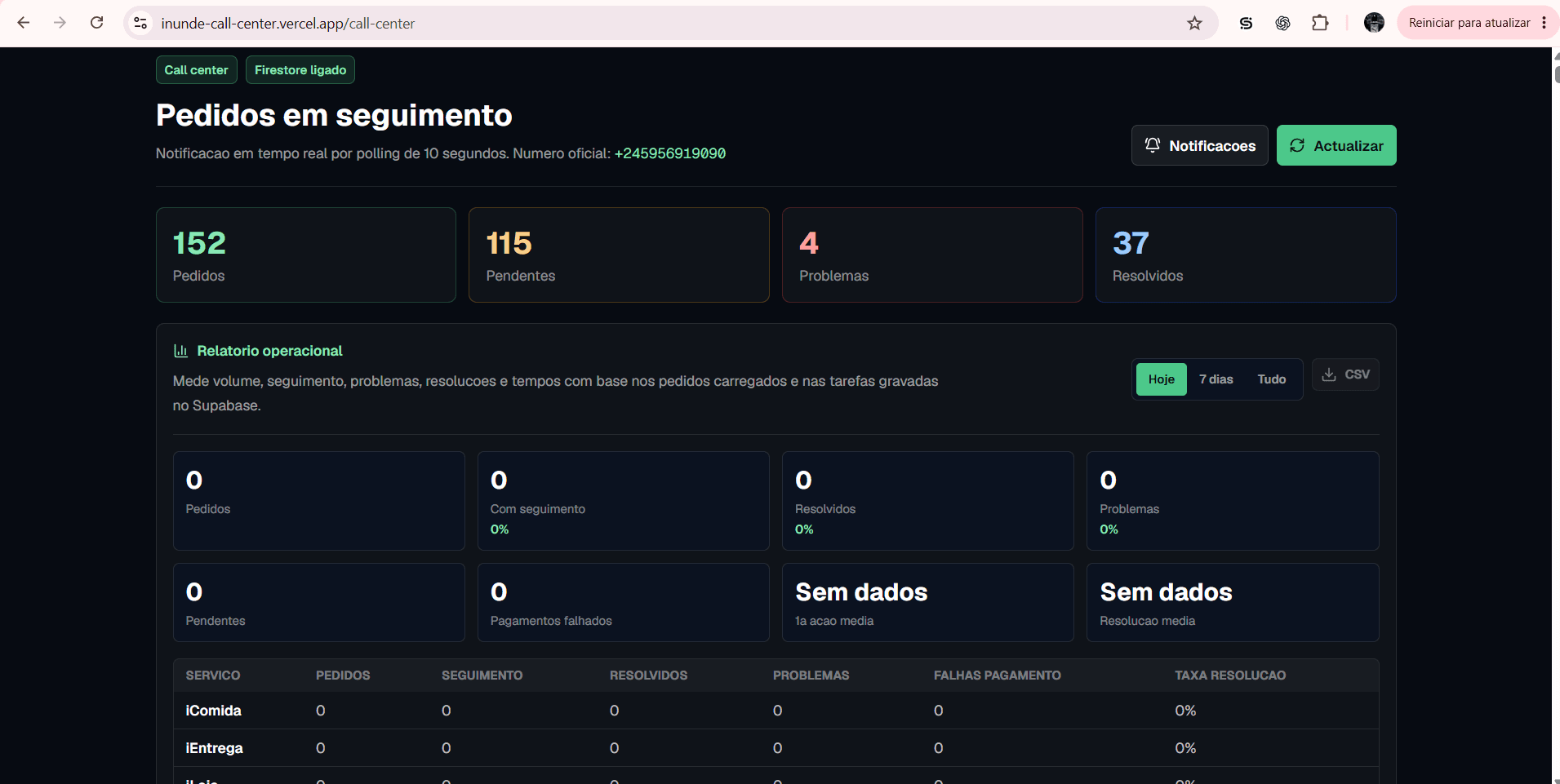Click the Firestore ligado badge
Image resolution: width=1560 pixels, height=784 pixels.
[x=300, y=70]
